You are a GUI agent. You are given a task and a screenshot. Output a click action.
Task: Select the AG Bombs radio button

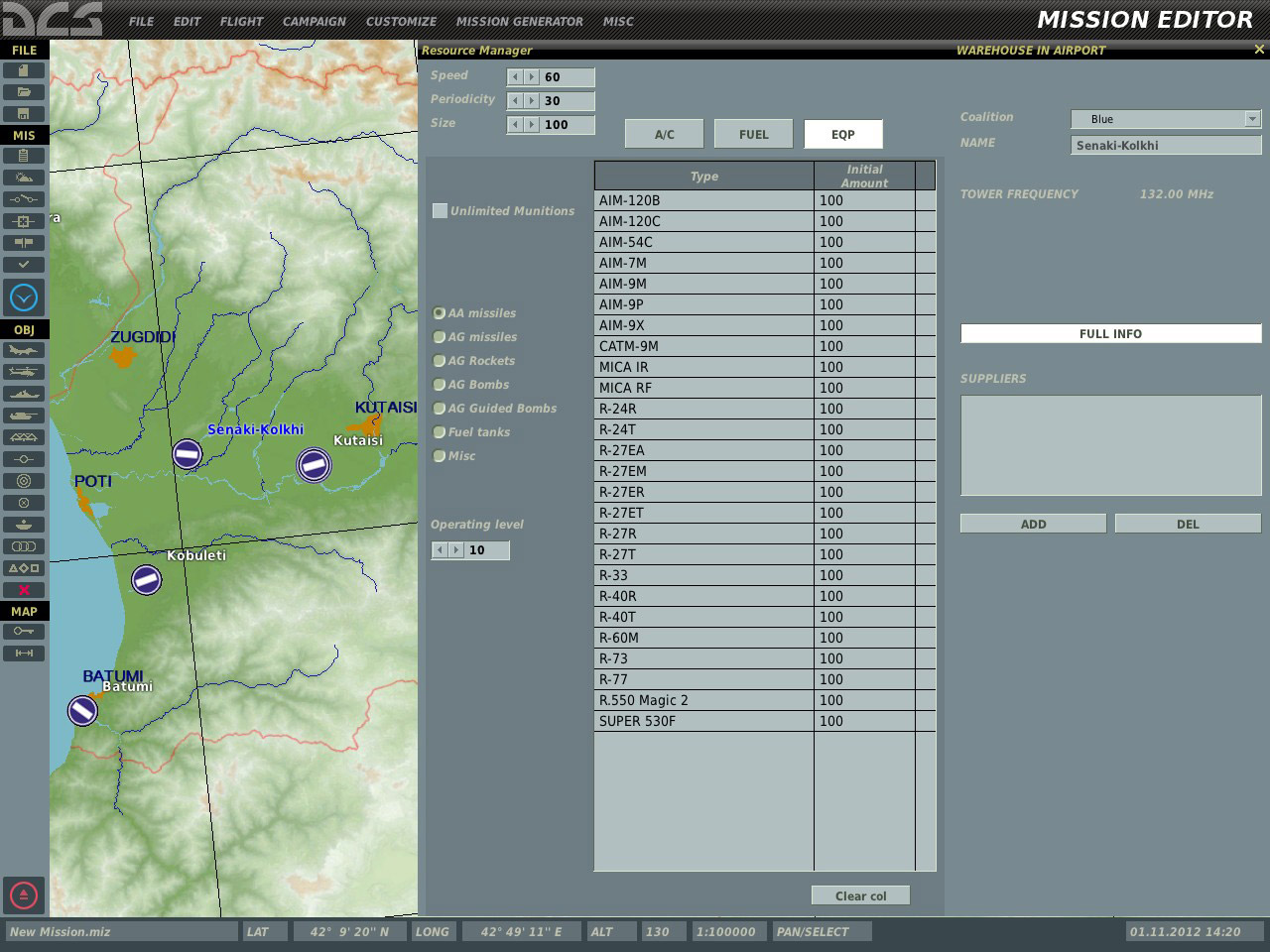(440, 385)
